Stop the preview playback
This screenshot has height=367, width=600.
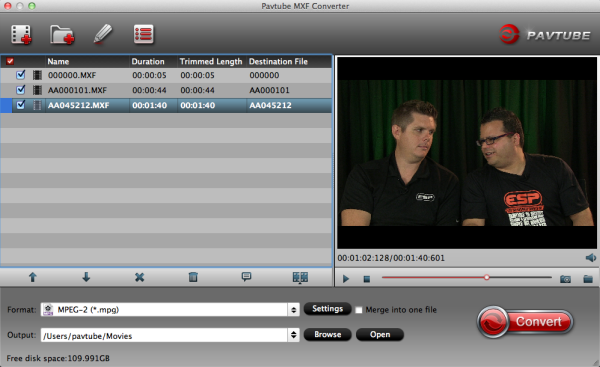367,279
